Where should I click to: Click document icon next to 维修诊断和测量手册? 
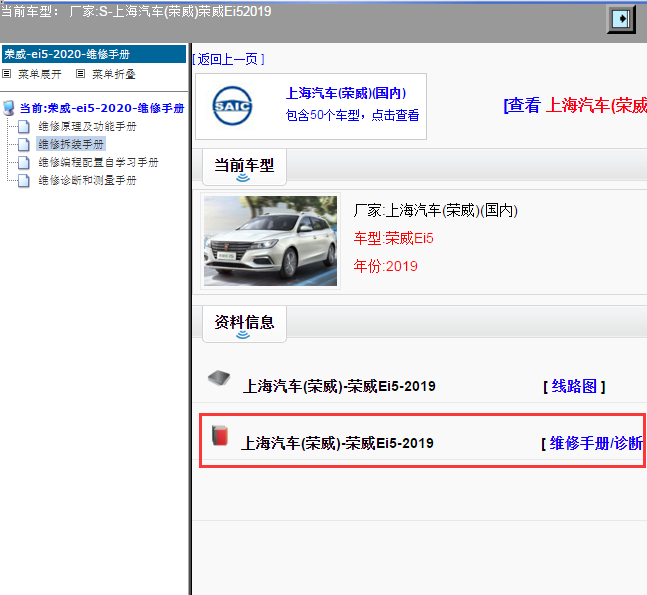point(24,181)
